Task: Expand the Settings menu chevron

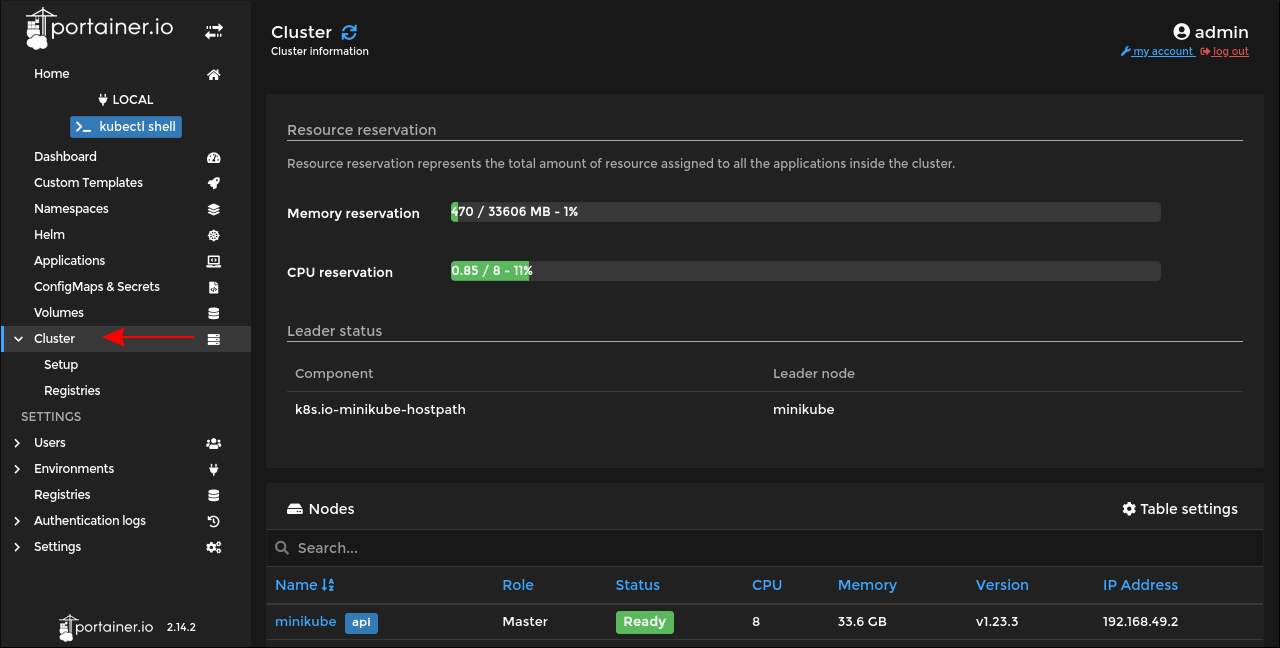Action: 17,547
